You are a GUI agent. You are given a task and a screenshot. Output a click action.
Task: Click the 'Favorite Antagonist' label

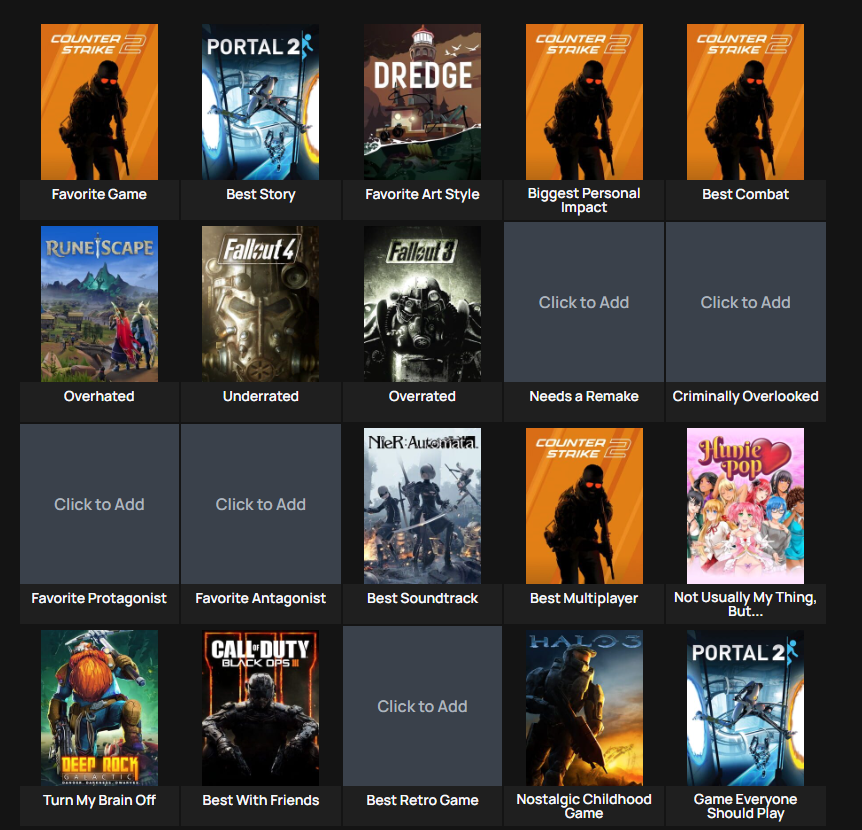coord(261,598)
